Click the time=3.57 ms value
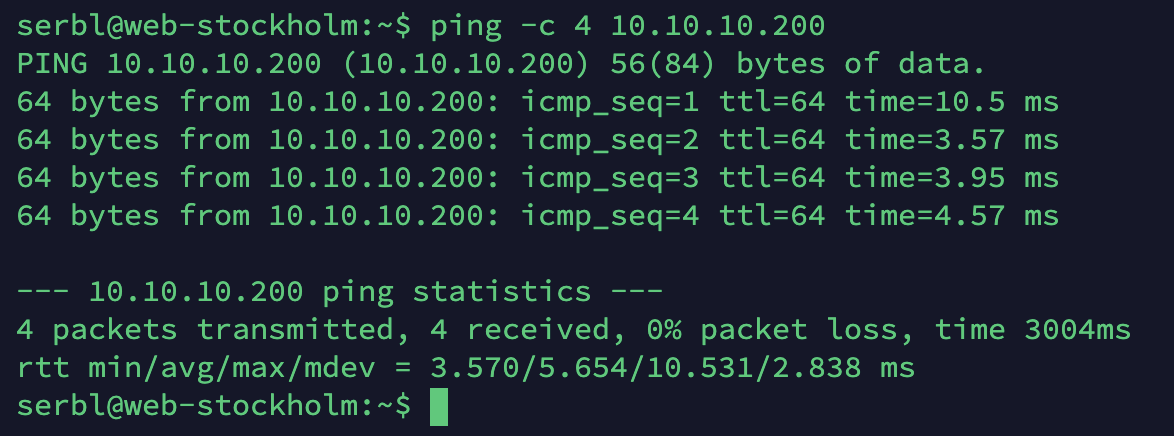The width and height of the screenshot is (1174, 436). [x=951, y=140]
